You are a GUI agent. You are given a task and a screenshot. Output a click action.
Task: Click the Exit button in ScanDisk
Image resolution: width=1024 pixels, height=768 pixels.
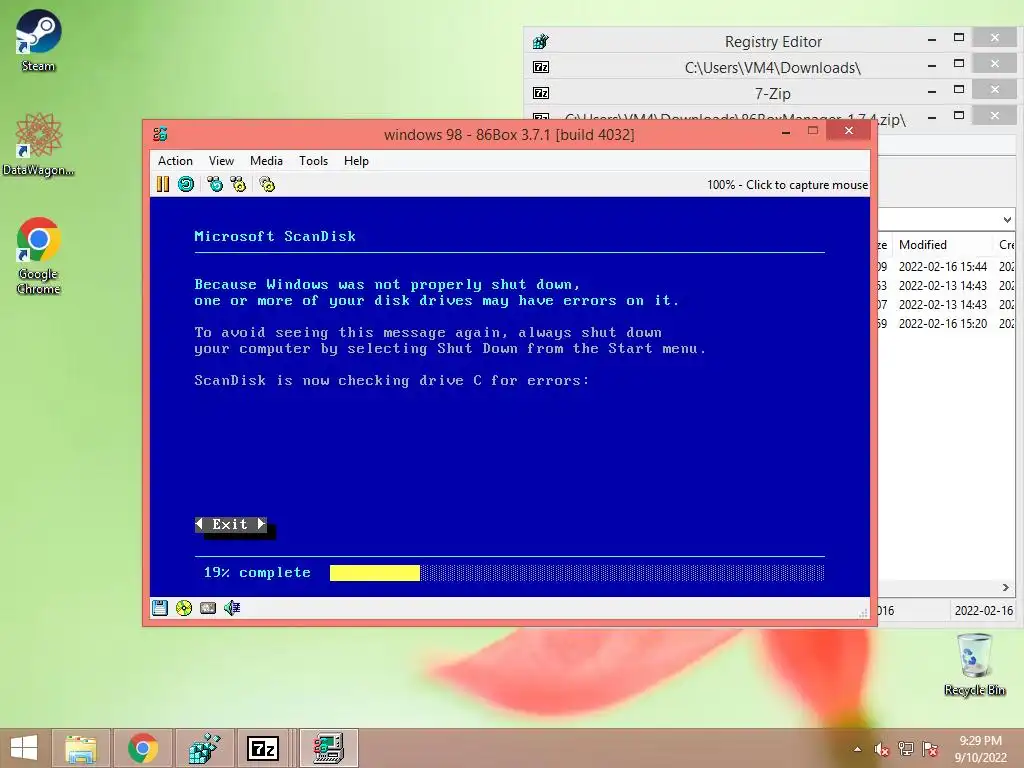click(231, 524)
